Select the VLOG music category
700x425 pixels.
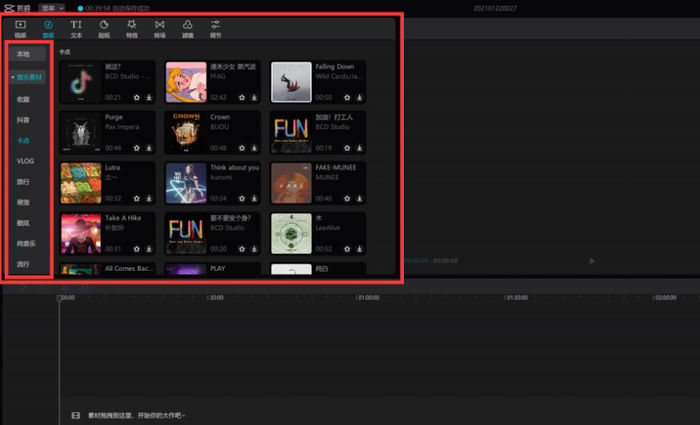coord(25,160)
